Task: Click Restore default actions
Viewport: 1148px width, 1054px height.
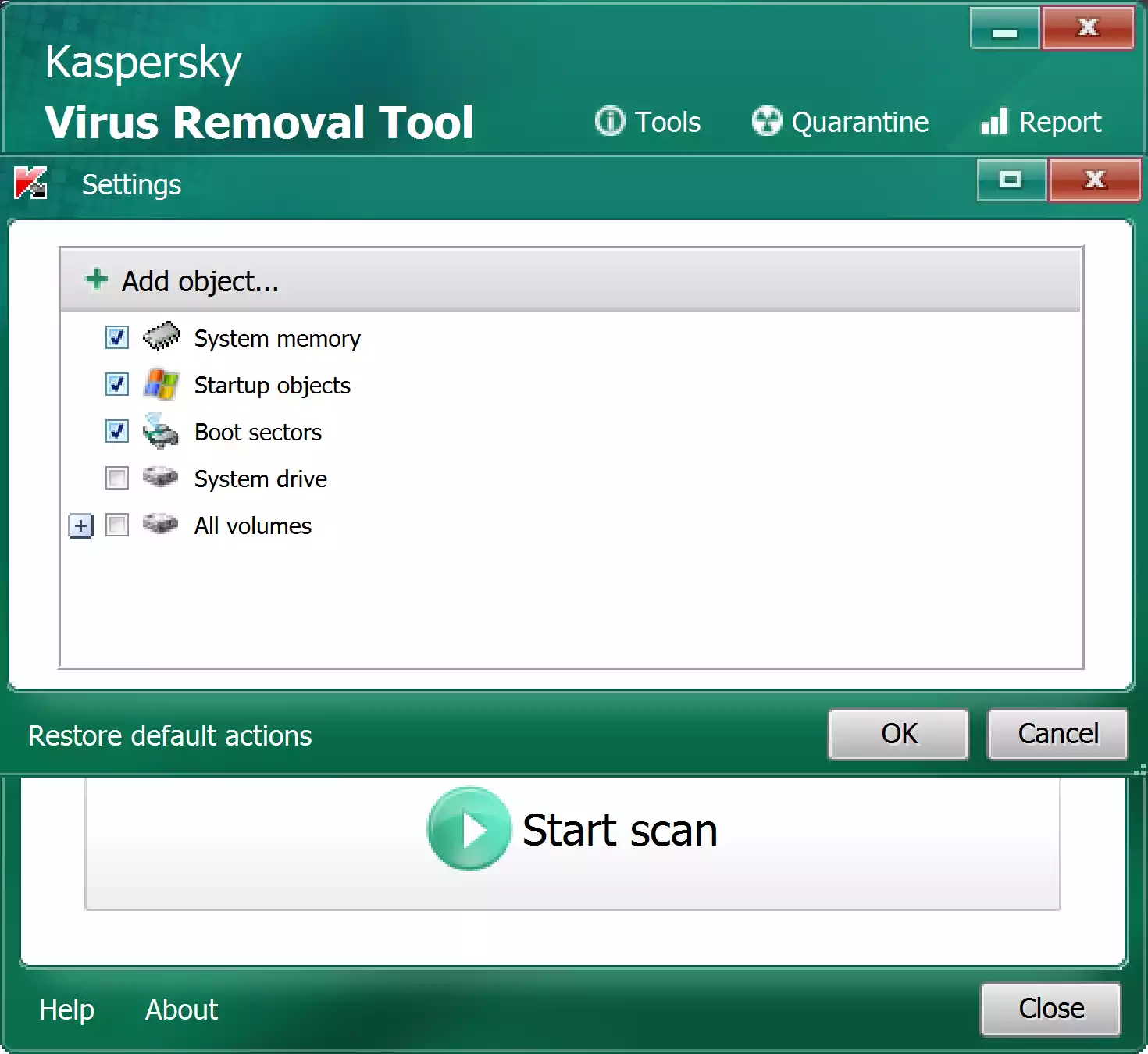Action: point(169,735)
